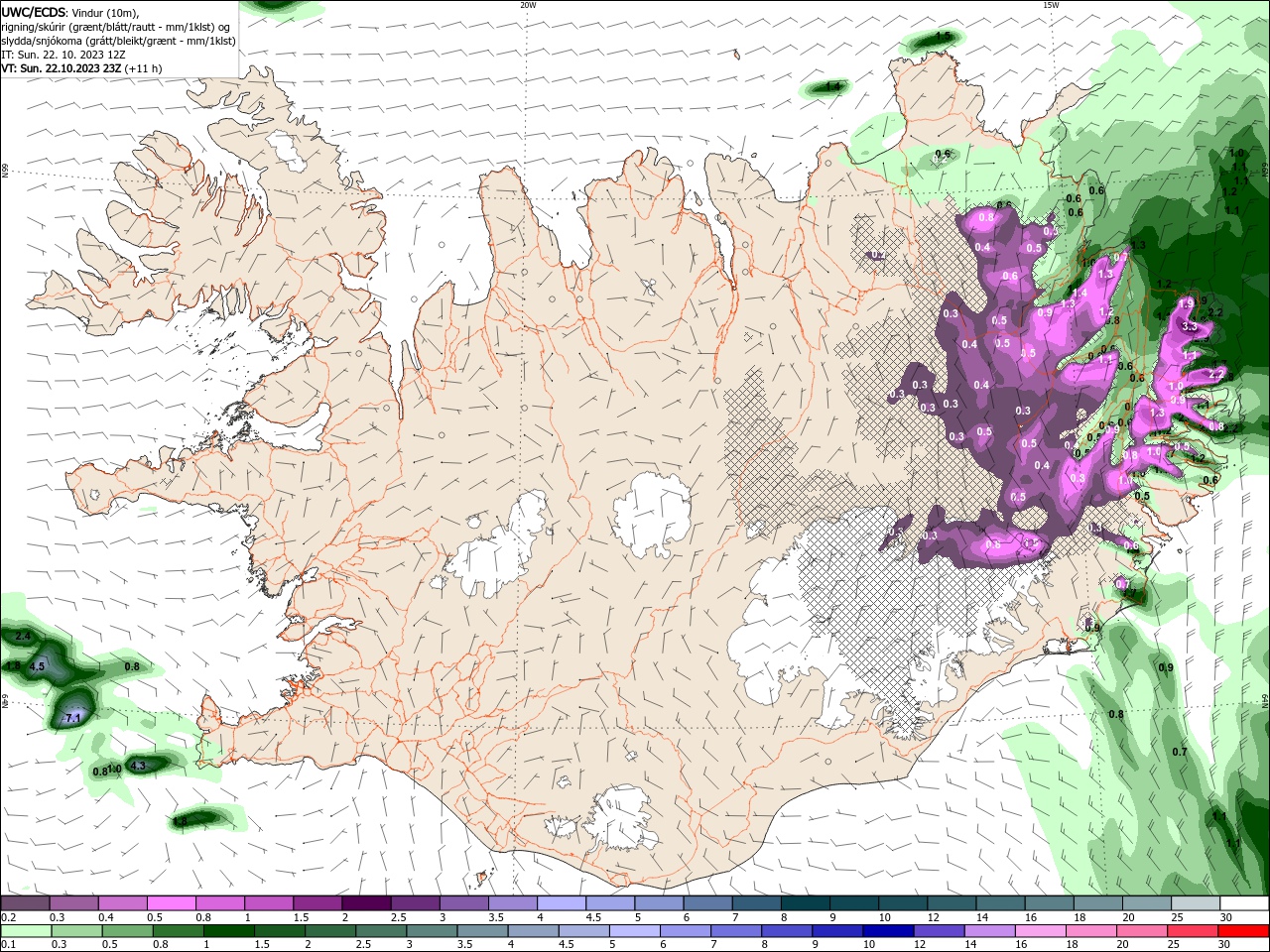Click the 30 label on the upper snow scale
The width and height of the screenshot is (1270, 952).
pos(1226,917)
